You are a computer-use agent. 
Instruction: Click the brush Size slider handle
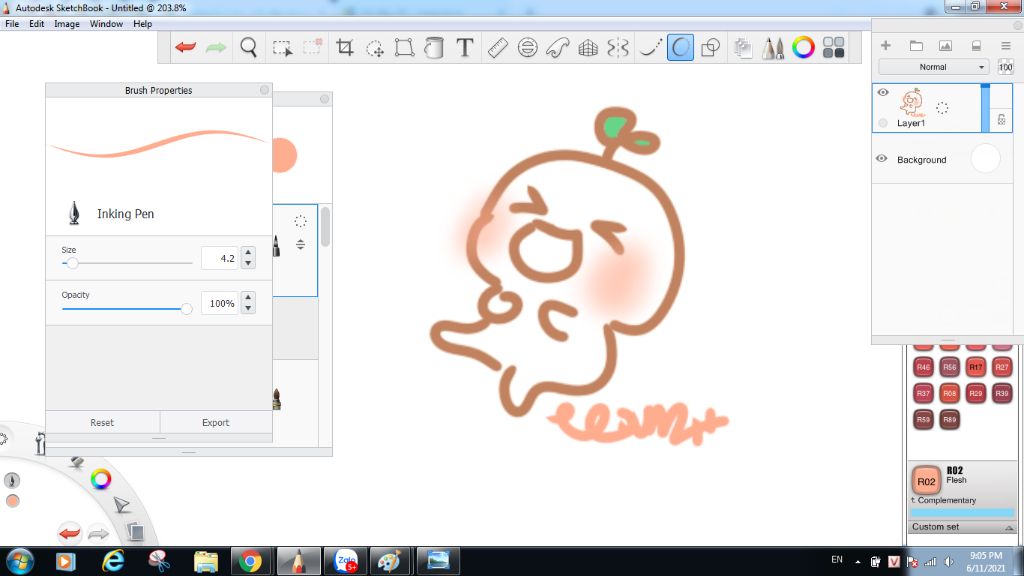coord(72,263)
